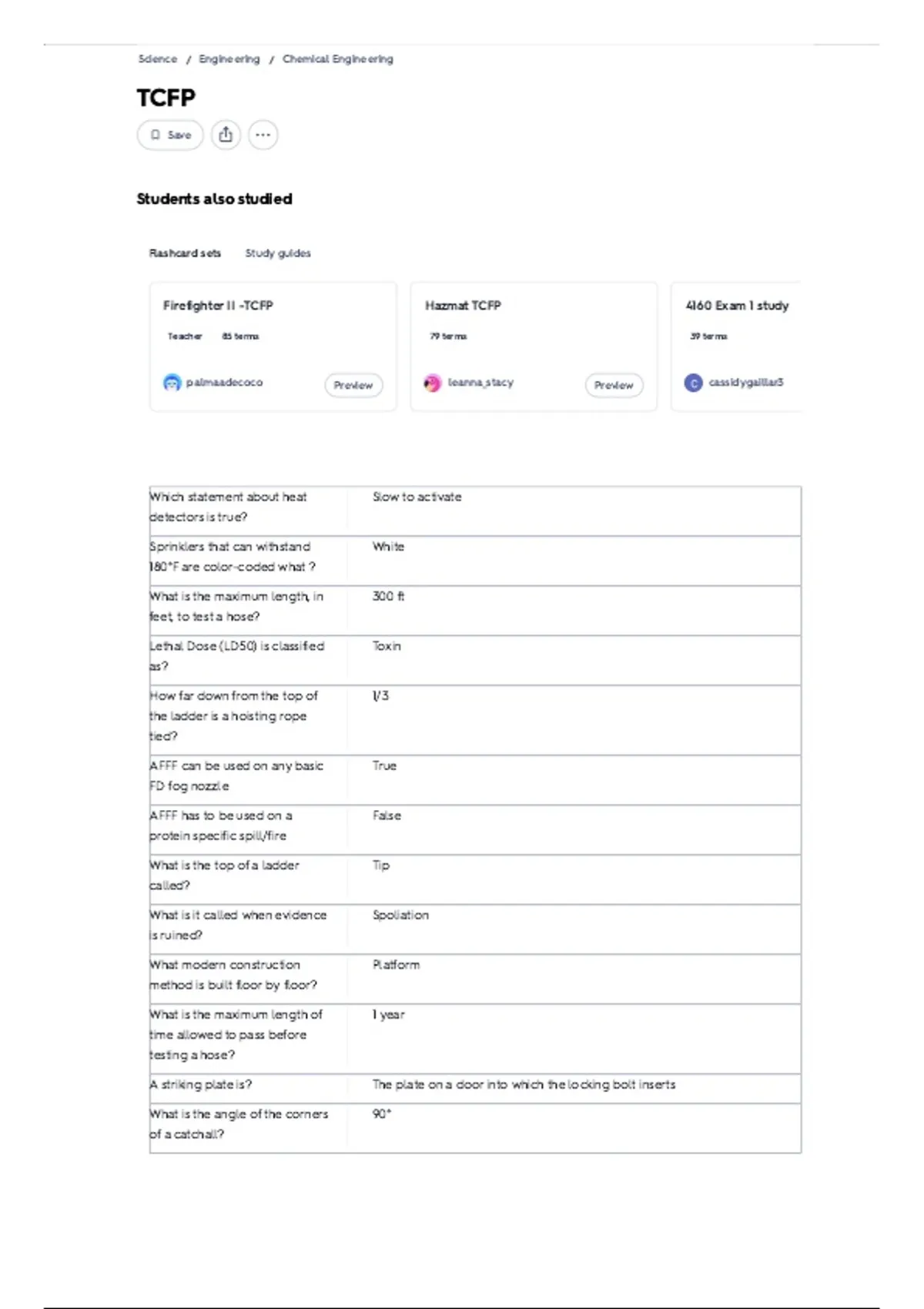This screenshot has height=1309, width=924.
Task: Open the Engineering breadcrumb link
Action: (229, 59)
